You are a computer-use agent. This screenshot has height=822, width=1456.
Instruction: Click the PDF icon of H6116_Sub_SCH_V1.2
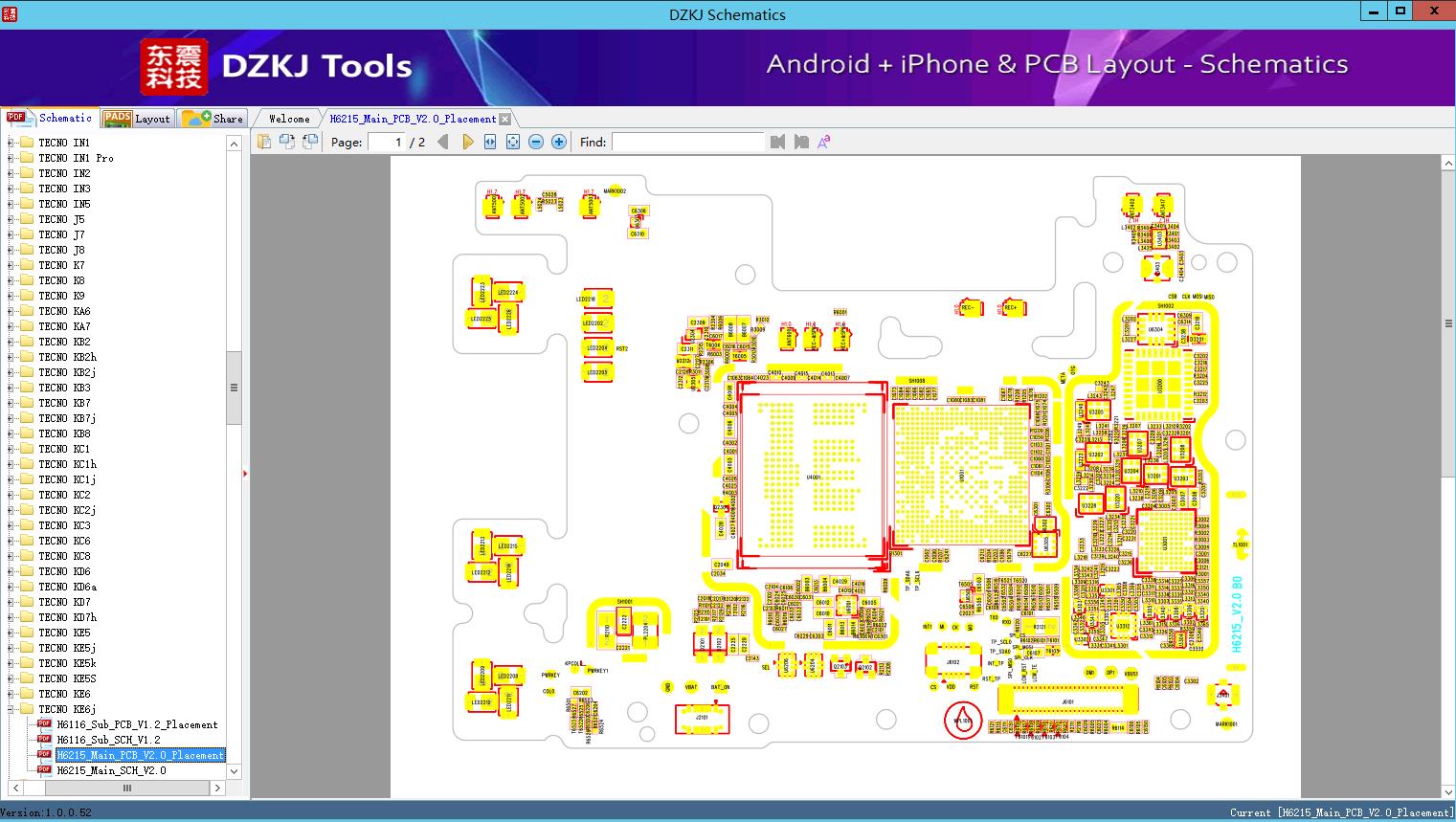coord(44,740)
